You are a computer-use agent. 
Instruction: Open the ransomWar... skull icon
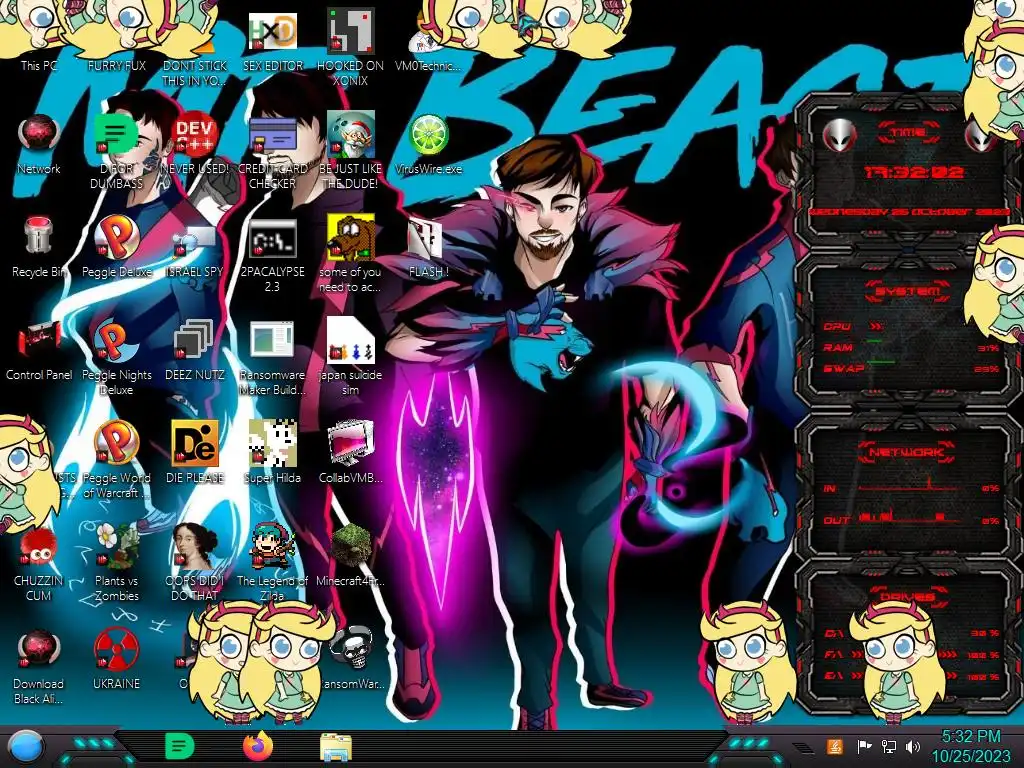(353, 648)
